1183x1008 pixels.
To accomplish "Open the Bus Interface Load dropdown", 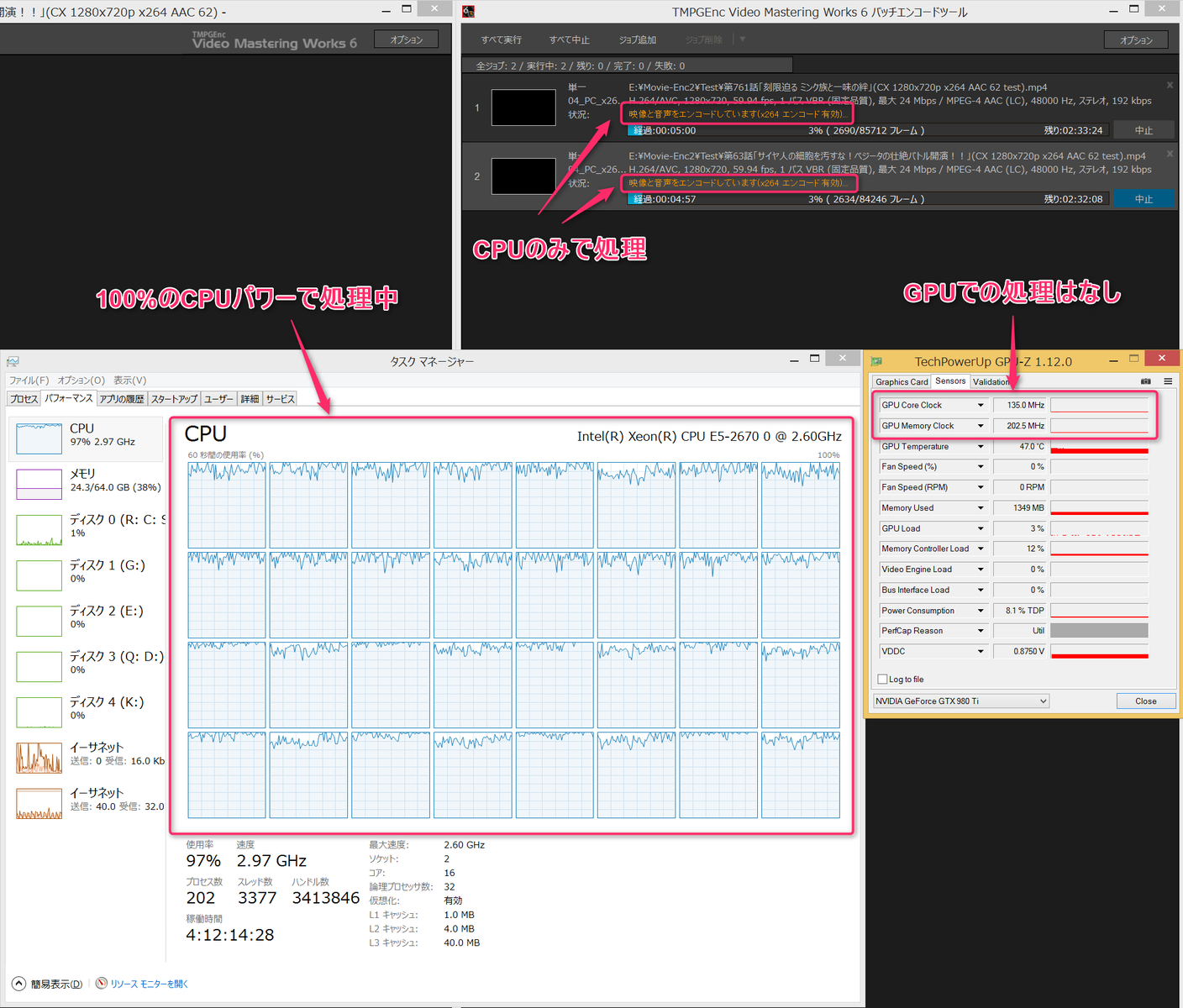I will tap(980, 590).
